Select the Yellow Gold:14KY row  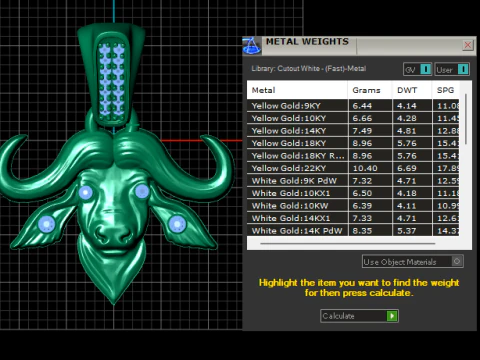click(353, 131)
